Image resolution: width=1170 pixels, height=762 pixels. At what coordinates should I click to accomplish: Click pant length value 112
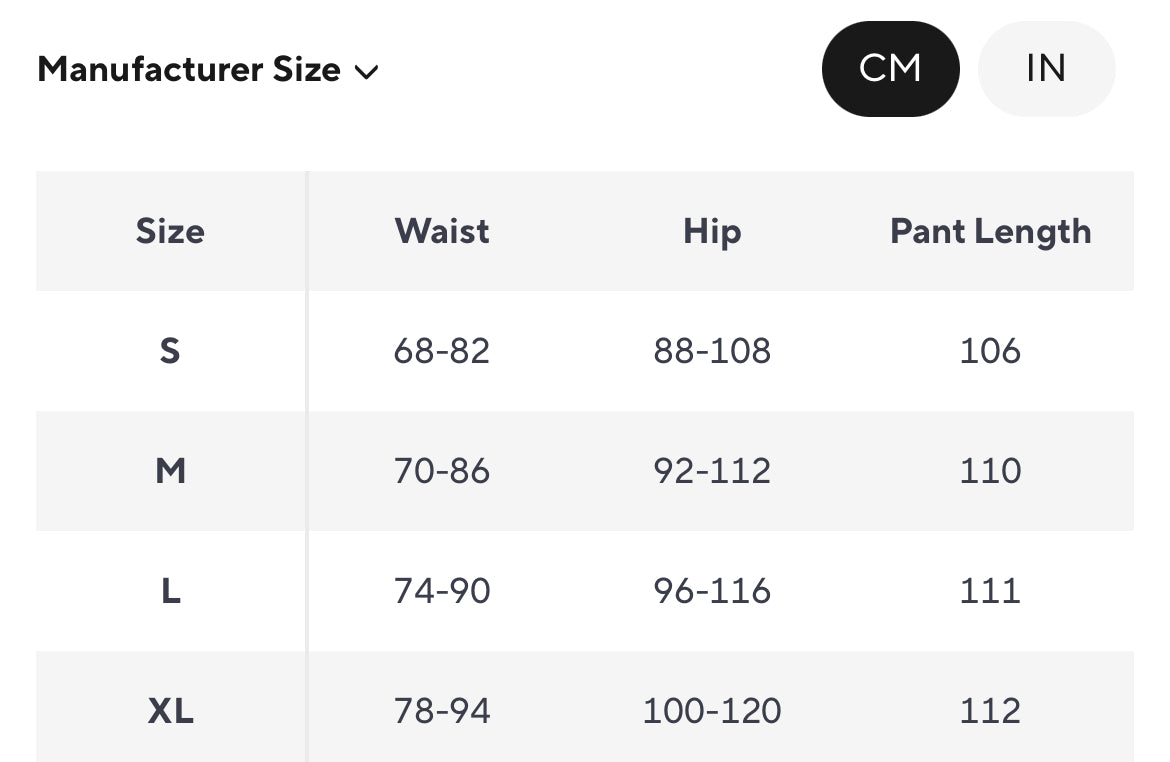pyautogui.click(x=990, y=711)
